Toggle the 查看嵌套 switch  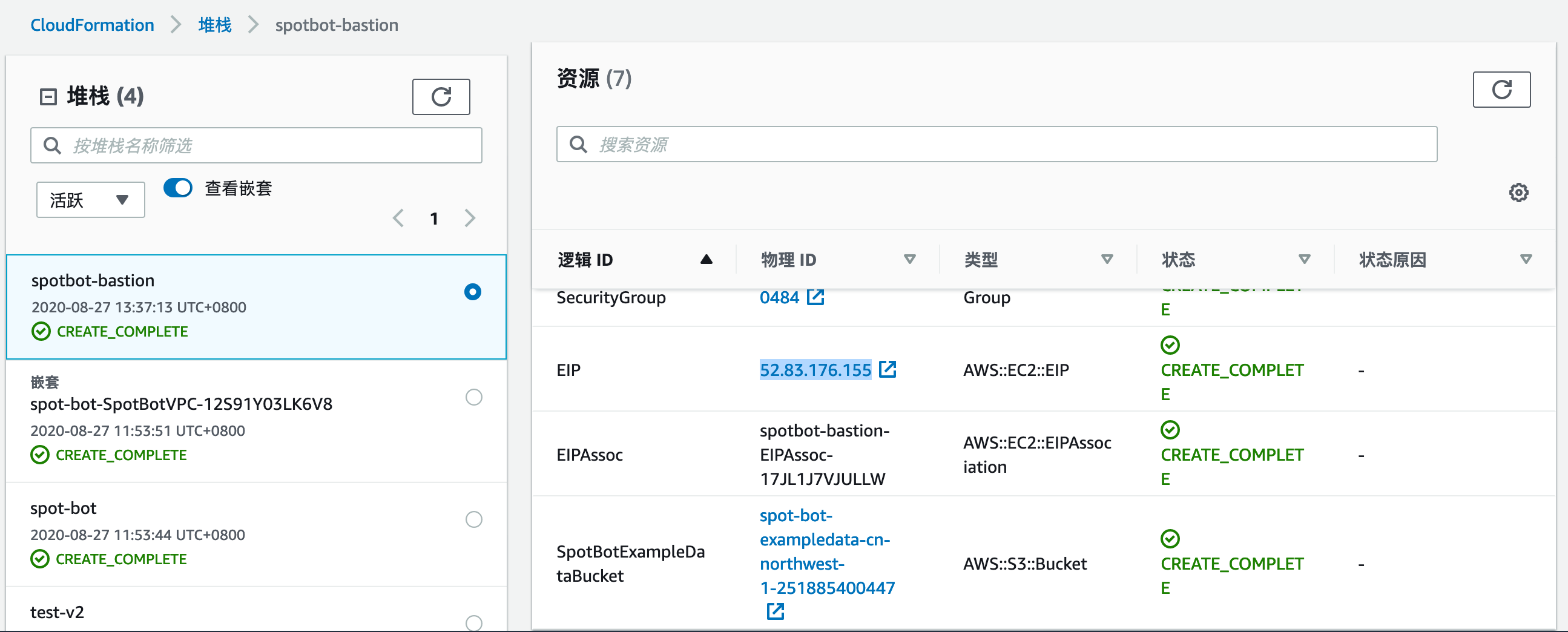pos(178,188)
